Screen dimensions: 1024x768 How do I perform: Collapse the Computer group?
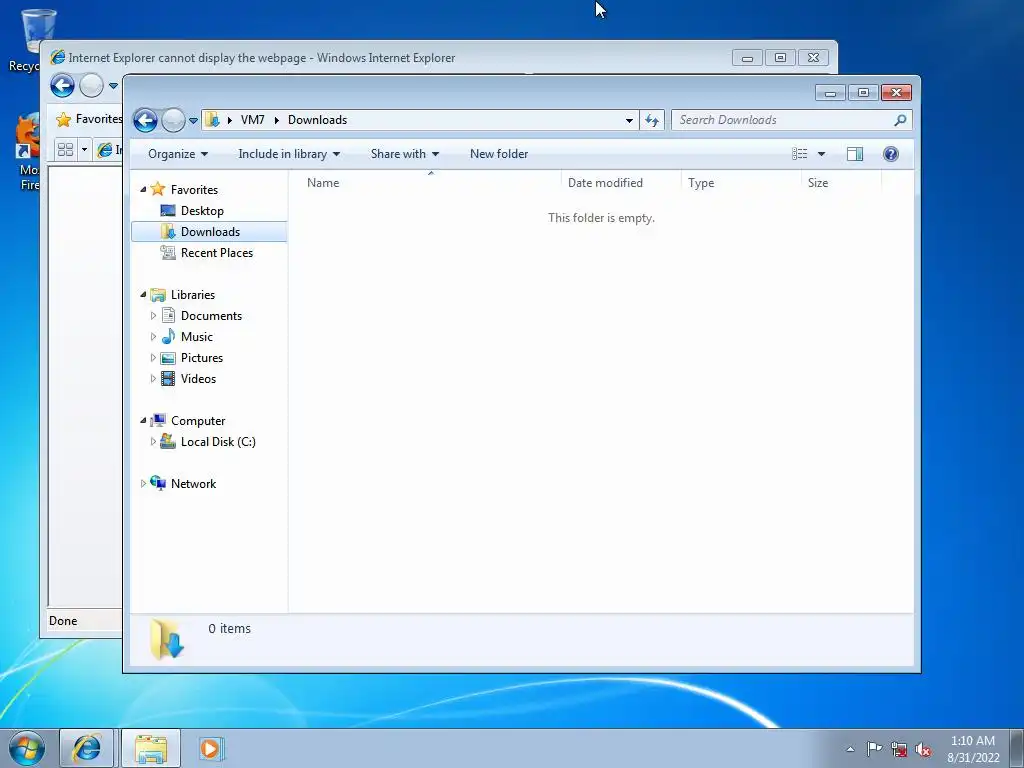(143, 421)
